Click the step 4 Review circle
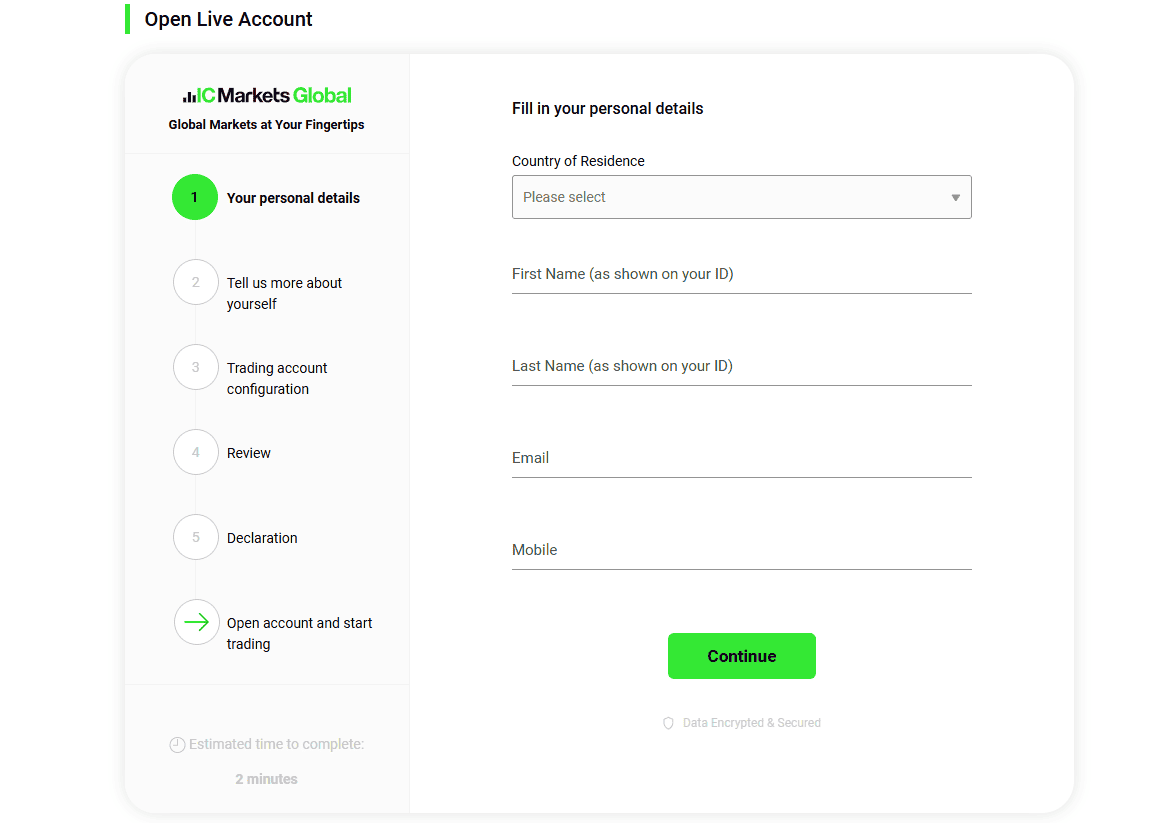 pyautogui.click(x=195, y=453)
